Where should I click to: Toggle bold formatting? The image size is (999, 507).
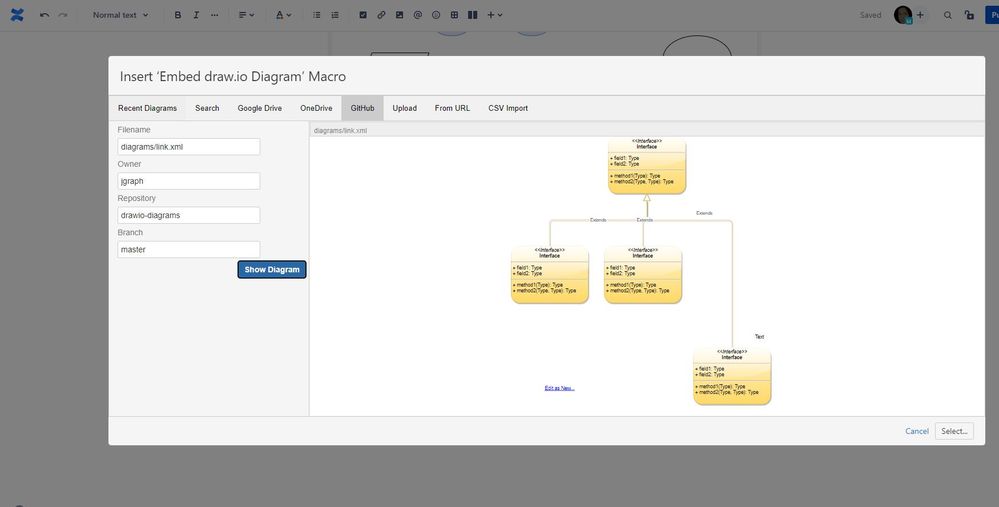178,15
